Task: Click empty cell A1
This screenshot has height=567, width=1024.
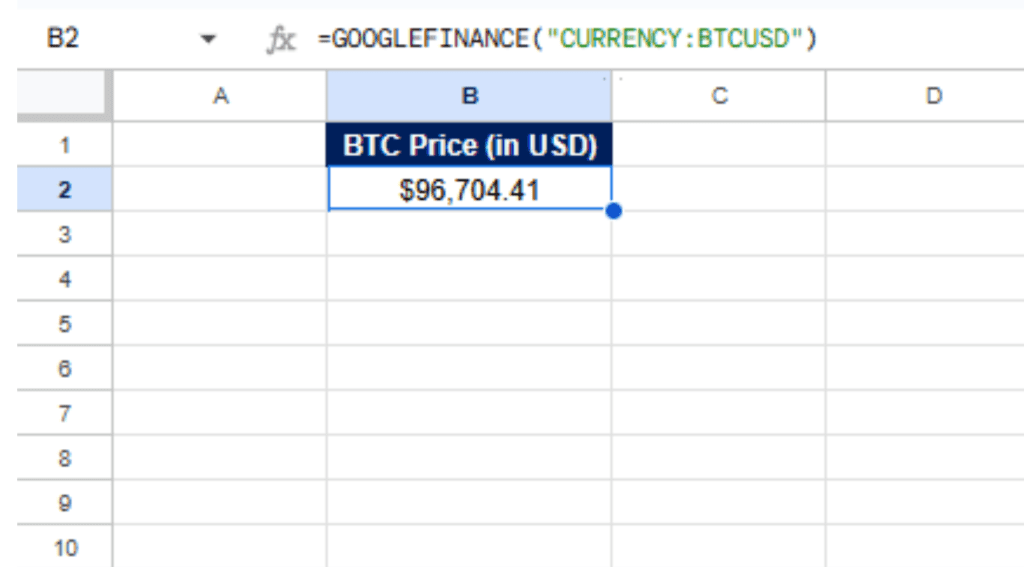Action: coord(220,146)
